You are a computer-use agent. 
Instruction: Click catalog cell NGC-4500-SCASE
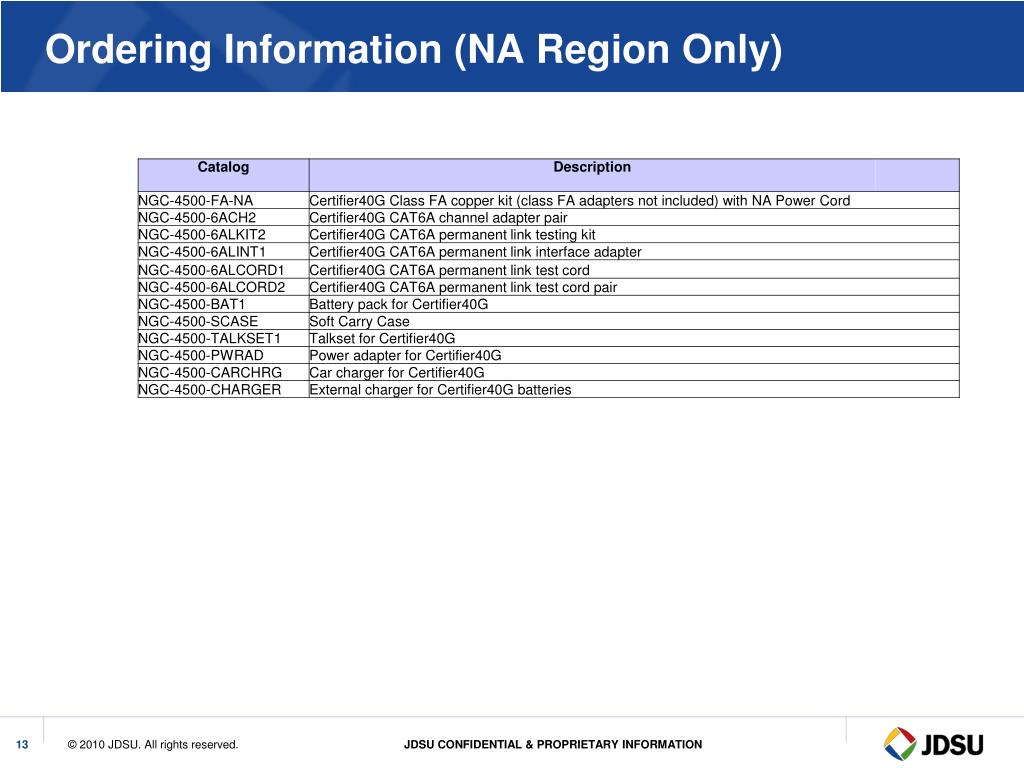pos(223,321)
